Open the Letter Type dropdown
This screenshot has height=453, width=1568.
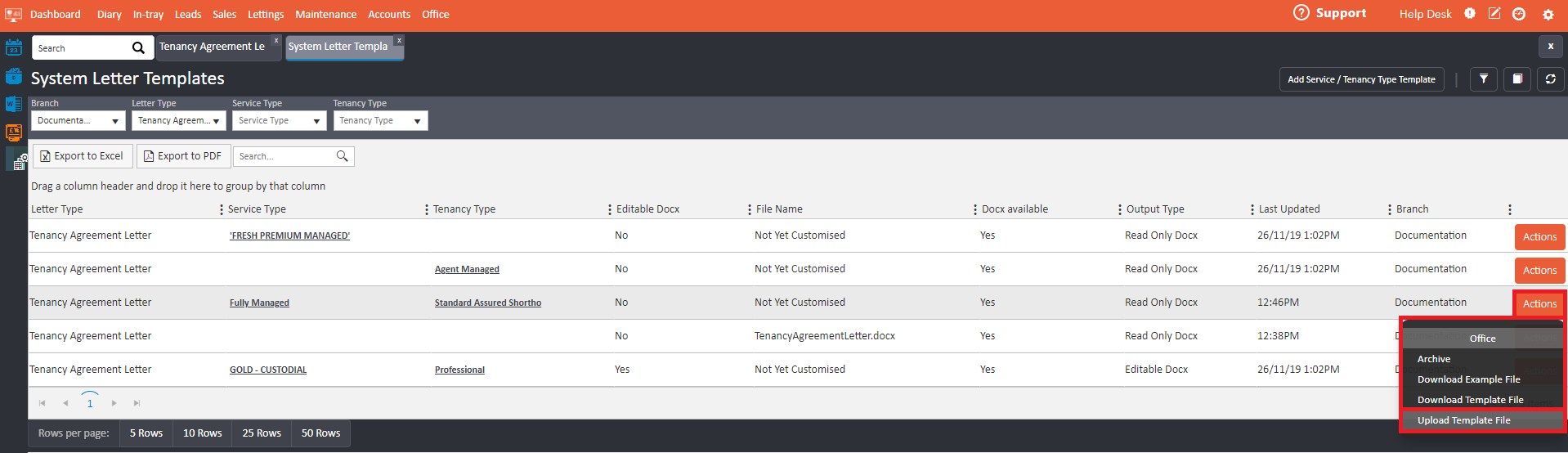click(x=179, y=121)
